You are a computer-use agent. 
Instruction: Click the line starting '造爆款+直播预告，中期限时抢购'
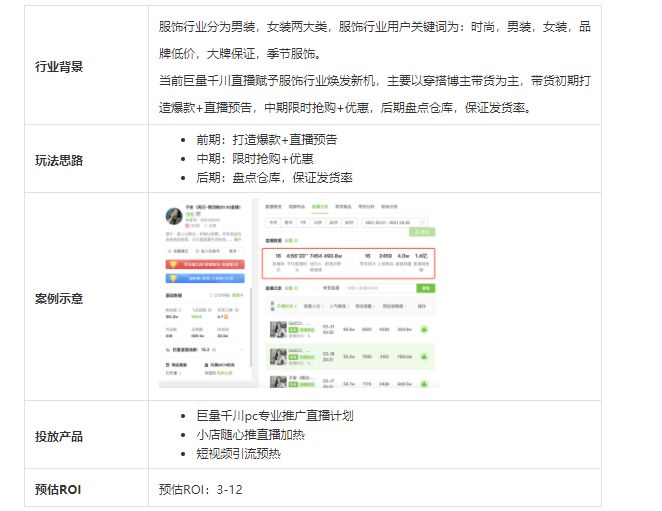coord(345,108)
